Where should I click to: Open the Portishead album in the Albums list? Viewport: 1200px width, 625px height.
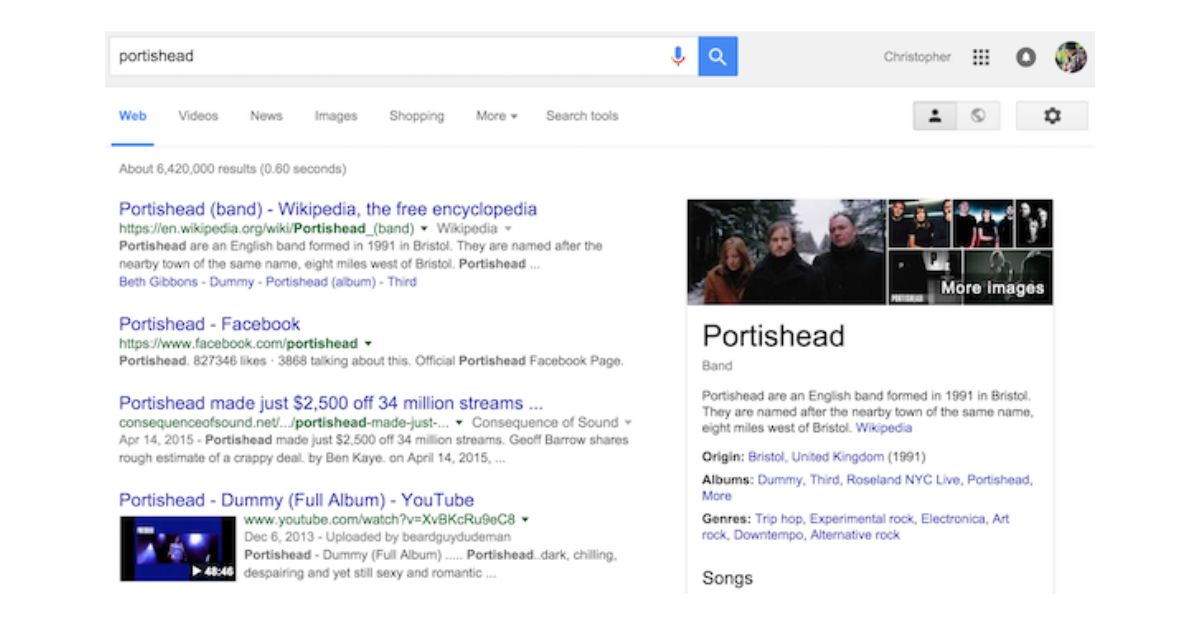click(x=997, y=480)
